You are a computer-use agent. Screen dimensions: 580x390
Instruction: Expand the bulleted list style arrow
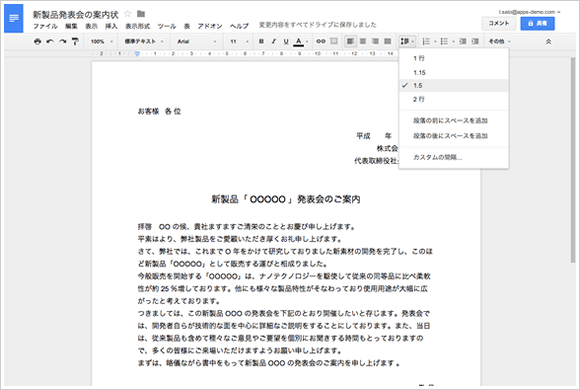pos(453,41)
